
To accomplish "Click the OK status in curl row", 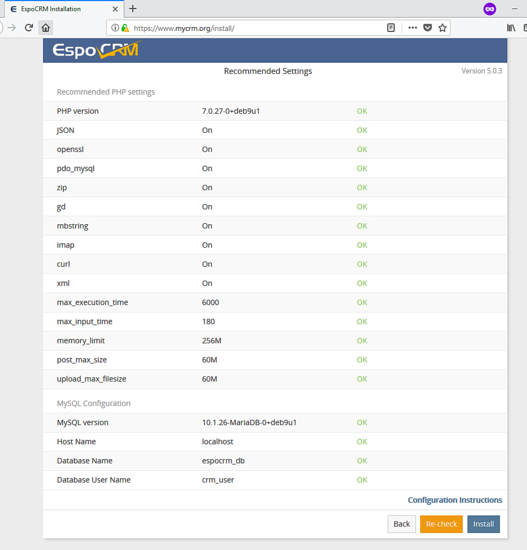I will pos(362,264).
